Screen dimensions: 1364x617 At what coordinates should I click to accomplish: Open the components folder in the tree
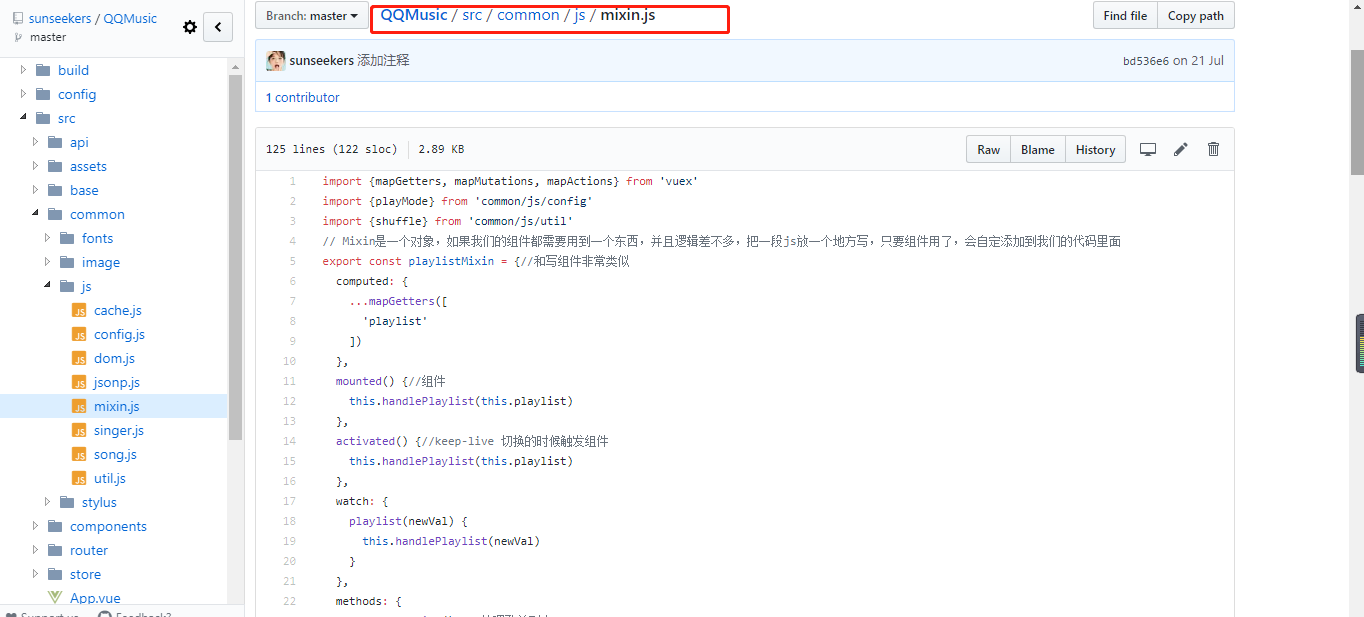coord(108,526)
